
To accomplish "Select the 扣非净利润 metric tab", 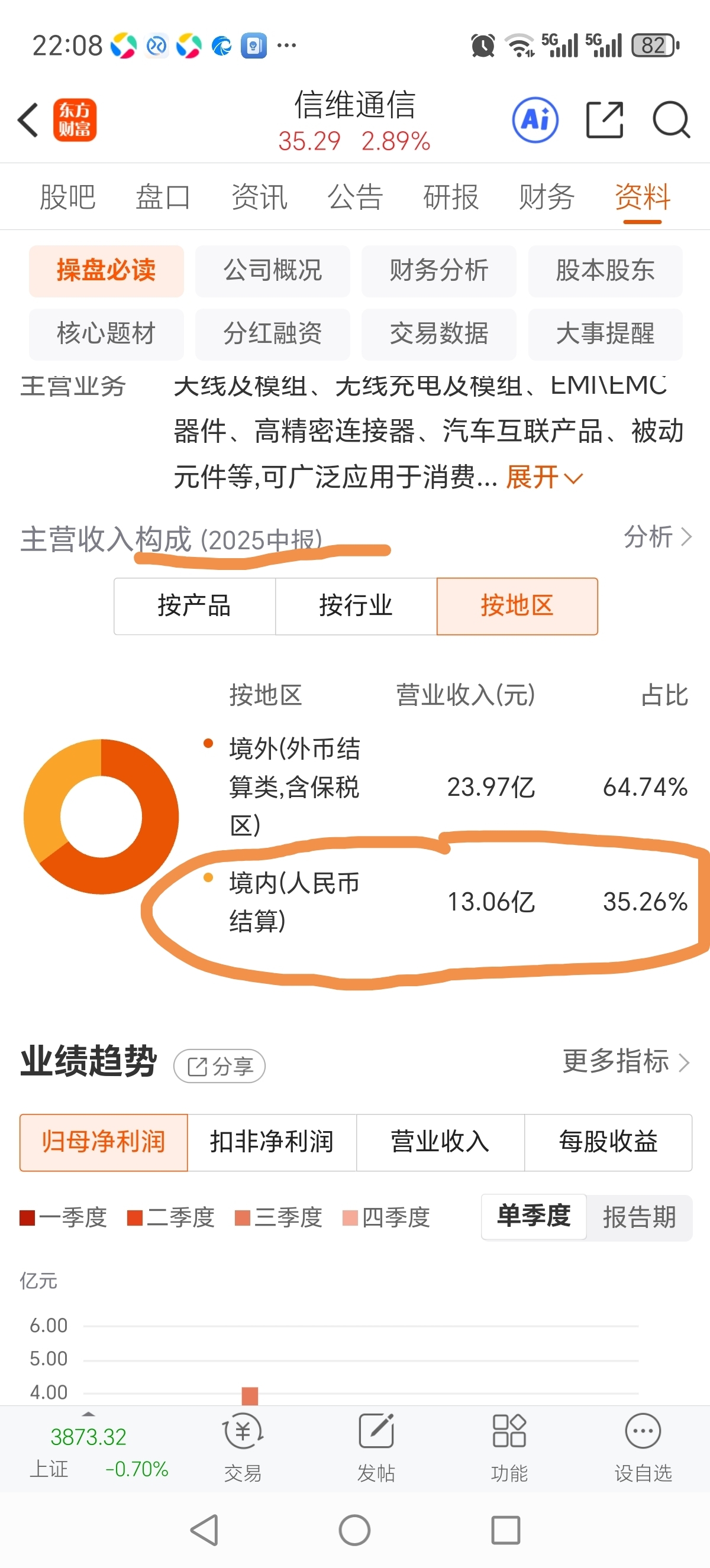I will tap(272, 1142).
